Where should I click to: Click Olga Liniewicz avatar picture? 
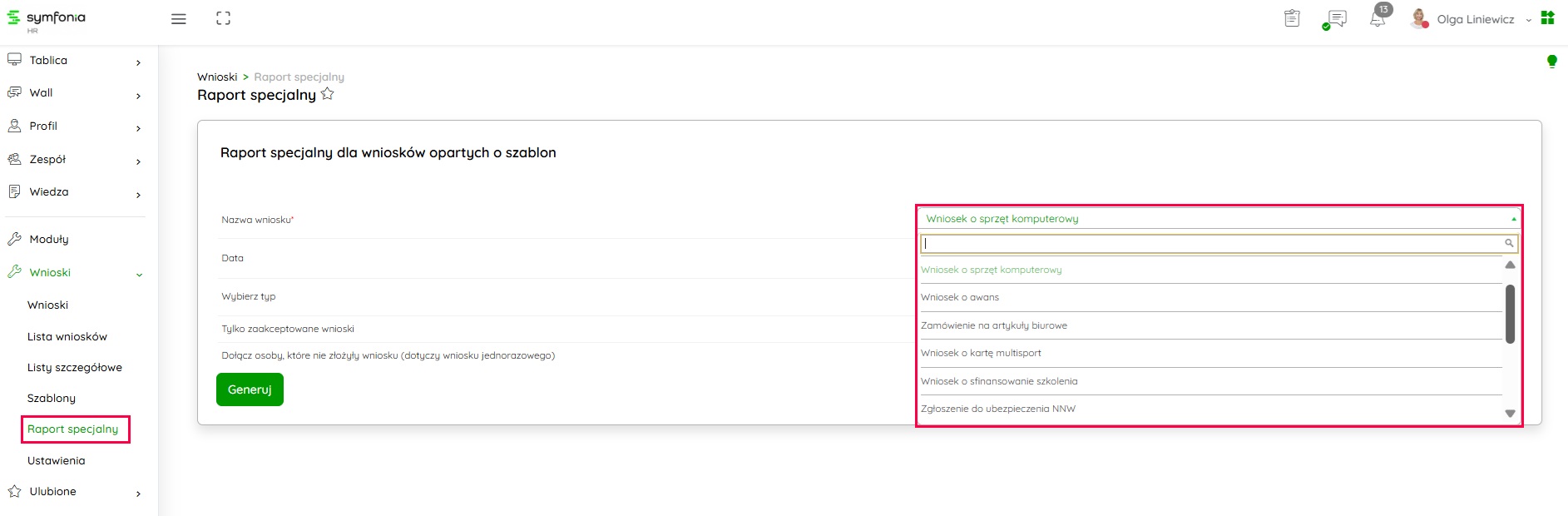click(x=1419, y=18)
